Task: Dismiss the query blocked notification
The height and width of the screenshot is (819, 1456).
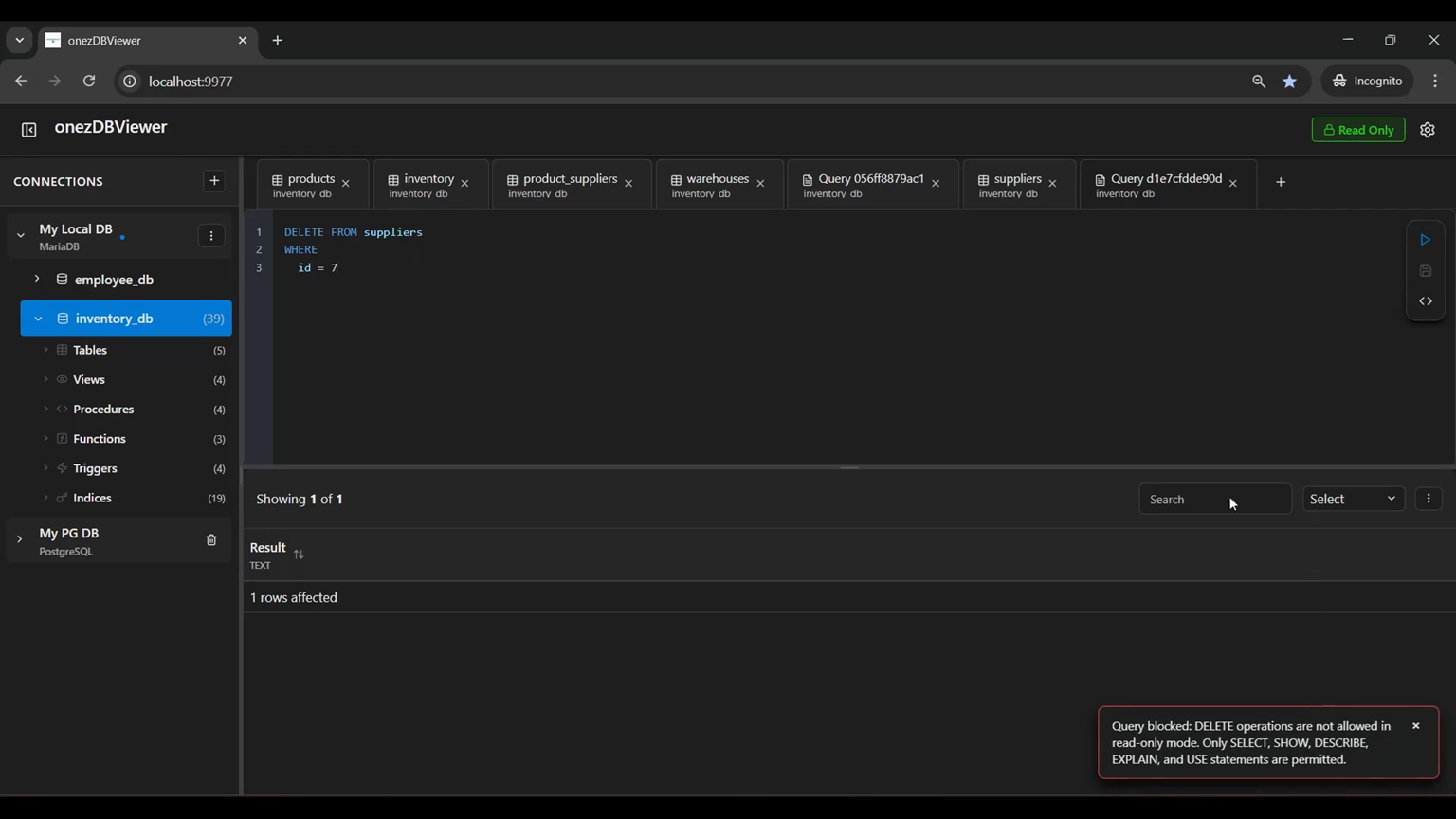Action: 1415,725
